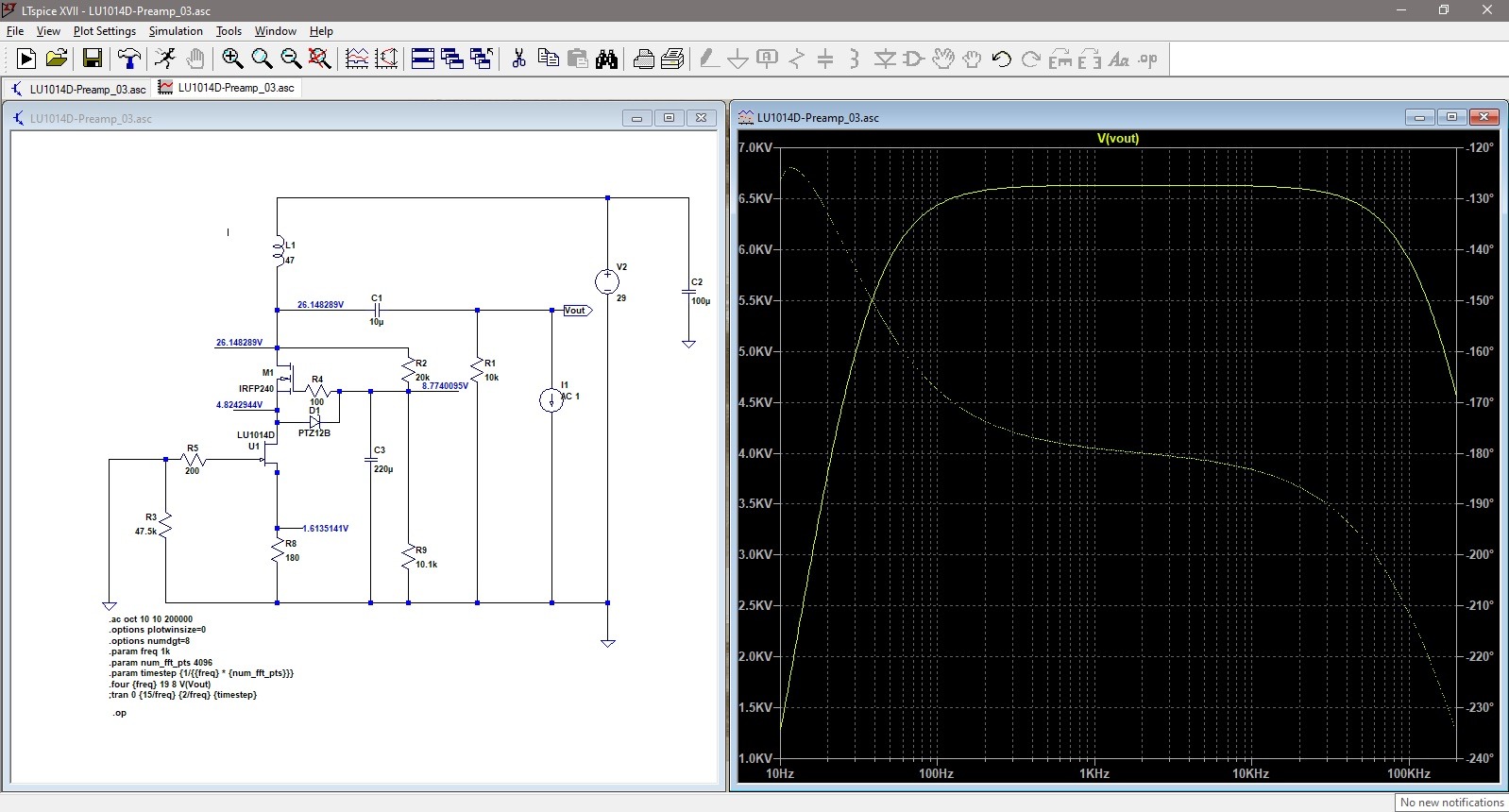
Task: Select the Place Diode tool
Action: tap(885, 59)
